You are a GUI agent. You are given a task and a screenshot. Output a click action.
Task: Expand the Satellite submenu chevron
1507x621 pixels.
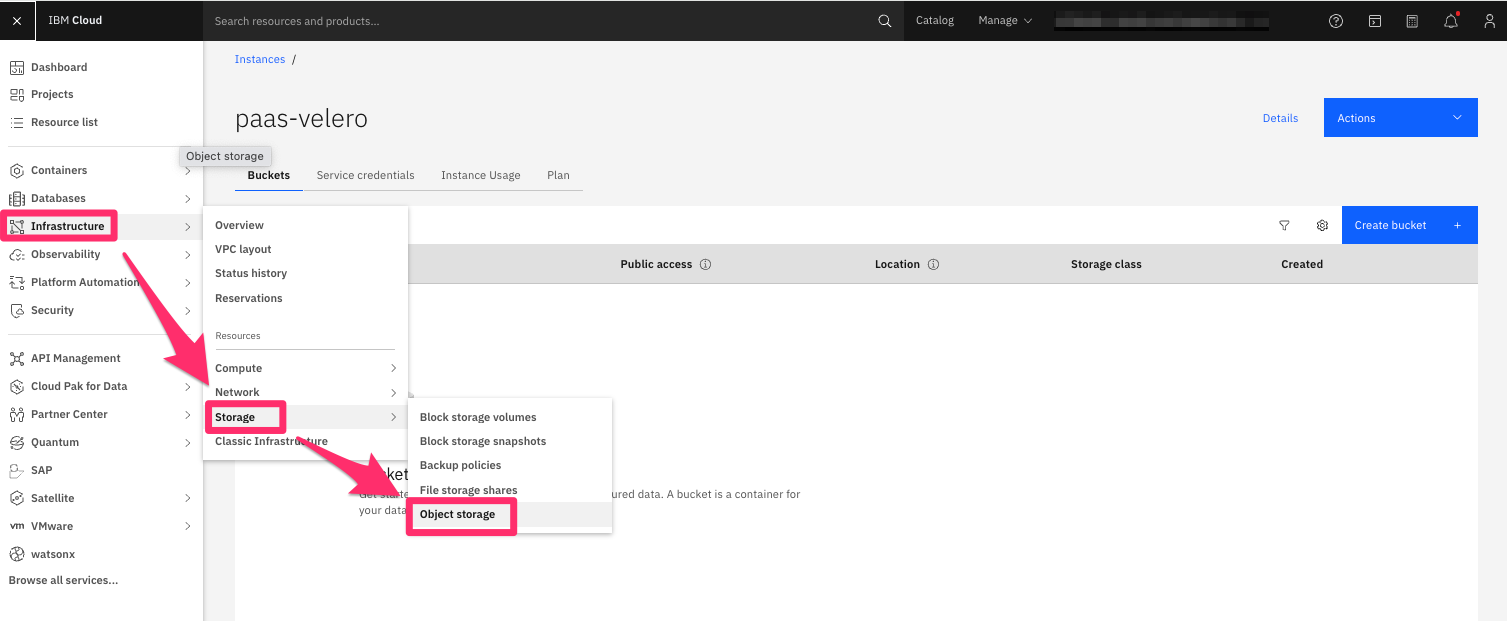187,498
